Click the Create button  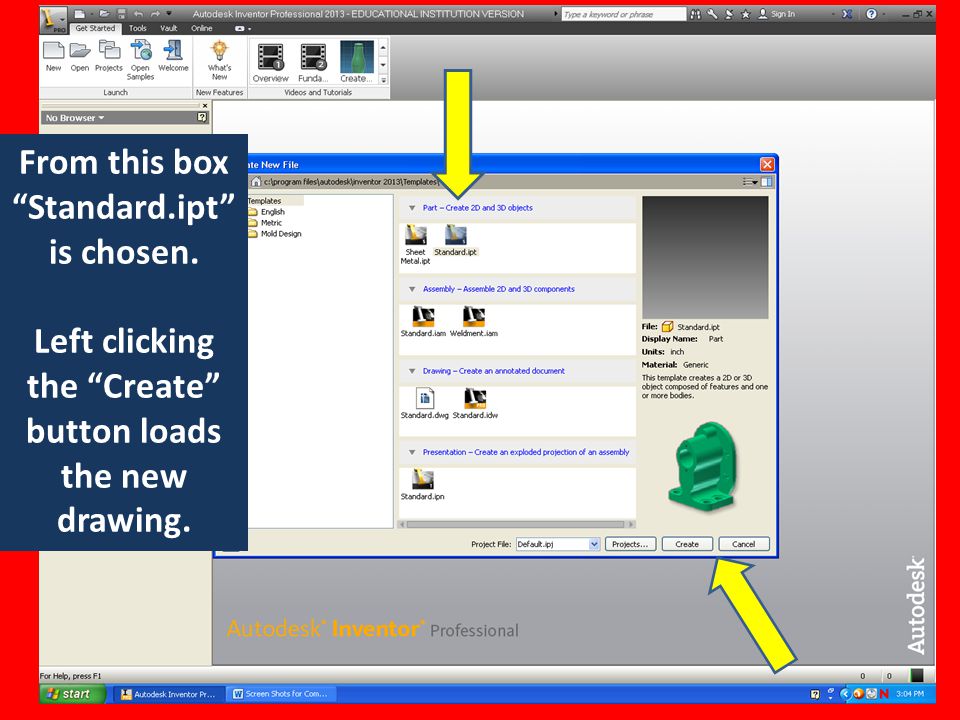click(x=687, y=544)
